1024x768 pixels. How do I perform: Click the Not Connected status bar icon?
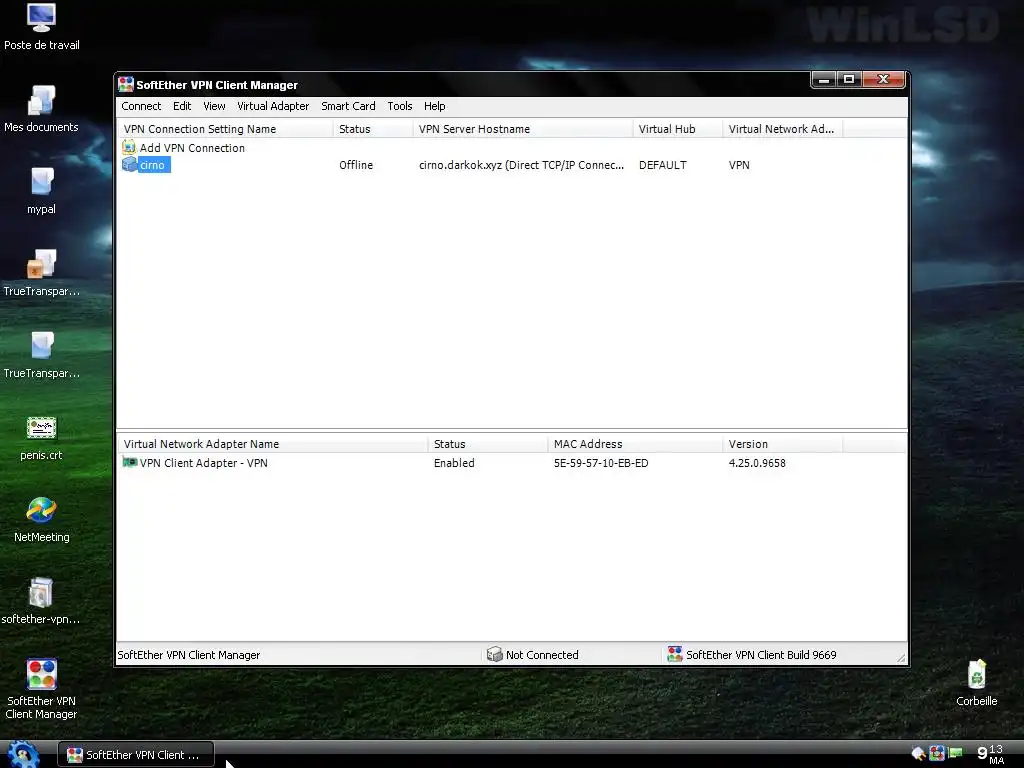tap(494, 654)
